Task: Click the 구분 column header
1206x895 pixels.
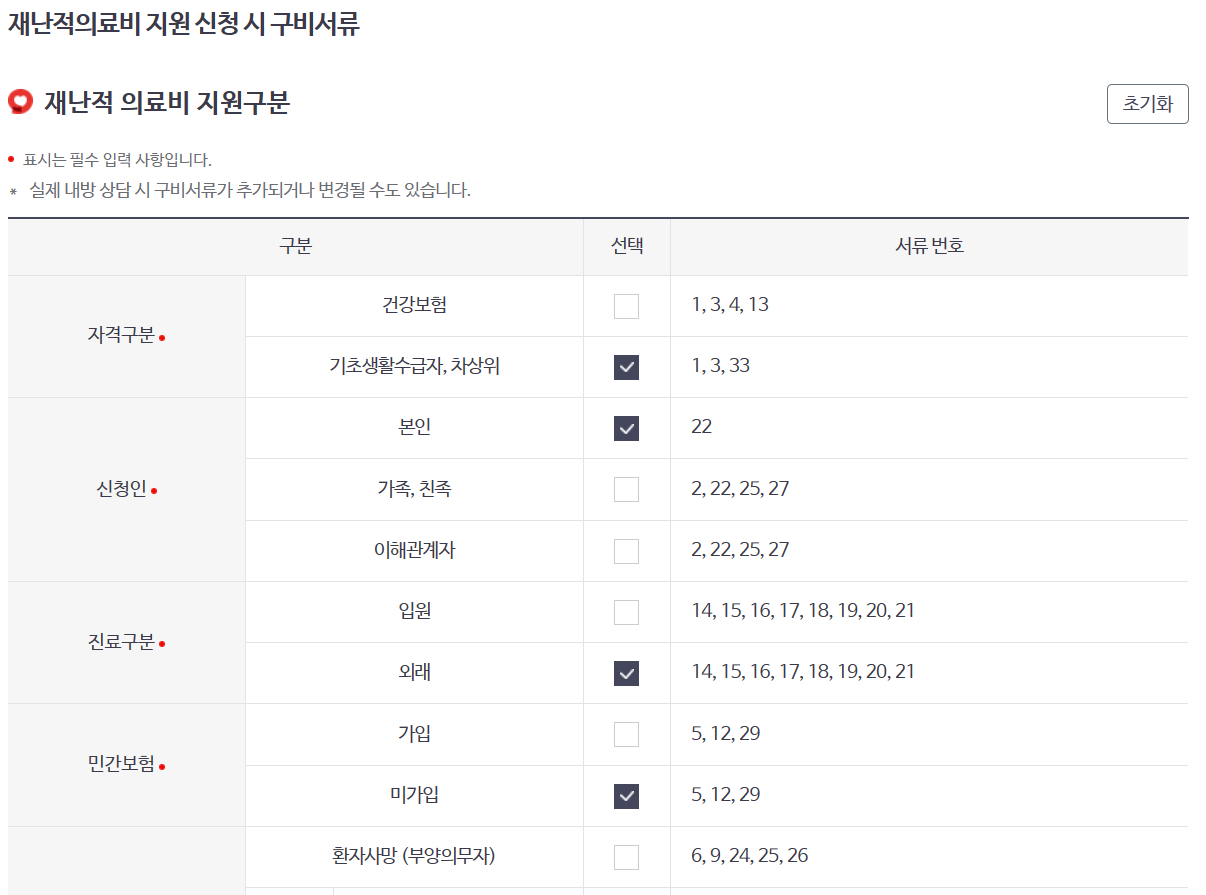Action: [x=294, y=247]
